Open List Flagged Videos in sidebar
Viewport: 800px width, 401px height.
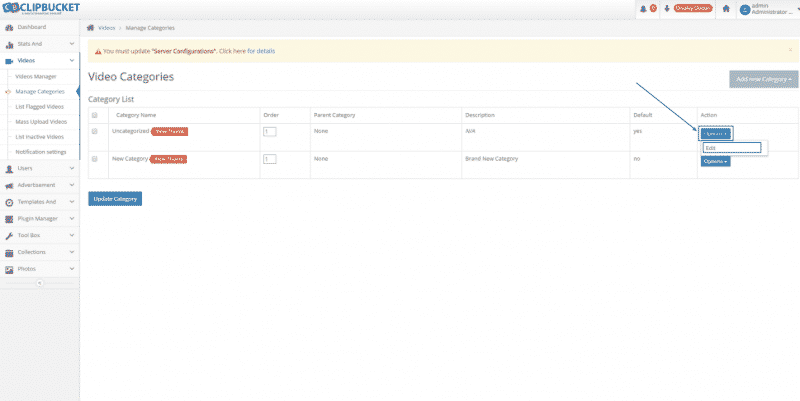(40, 106)
